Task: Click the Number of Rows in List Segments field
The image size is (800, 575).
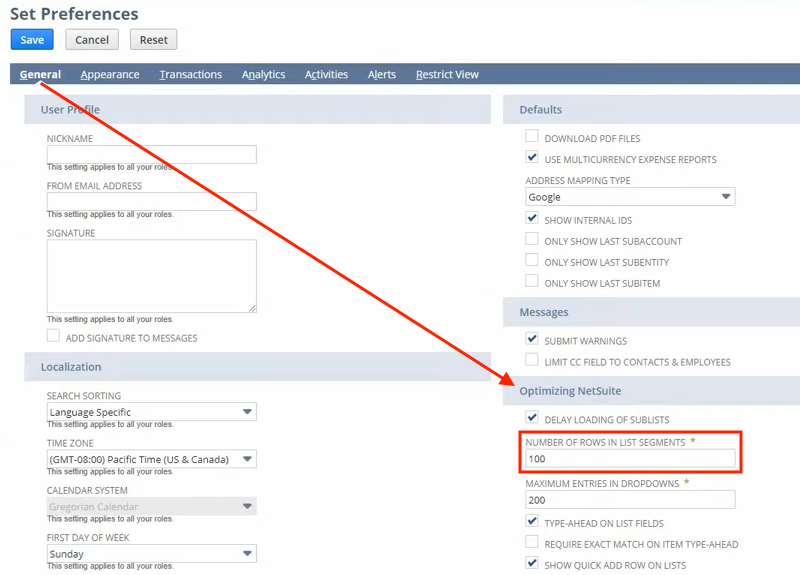Action: [630, 460]
